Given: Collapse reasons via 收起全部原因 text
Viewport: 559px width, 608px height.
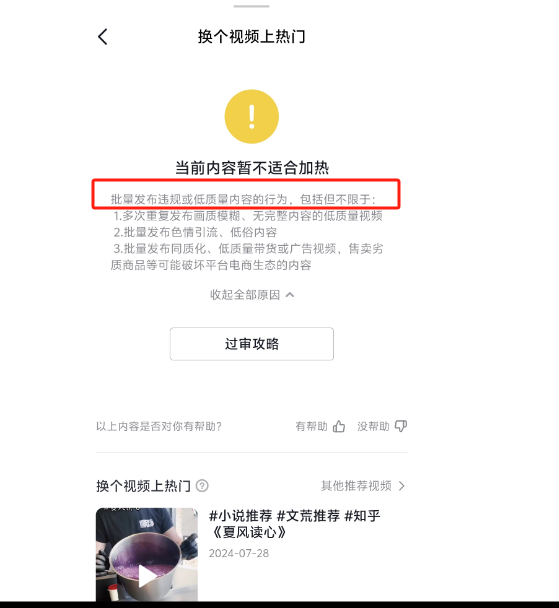Looking at the screenshot, I should pyautogui.click(x=245, y=295).
